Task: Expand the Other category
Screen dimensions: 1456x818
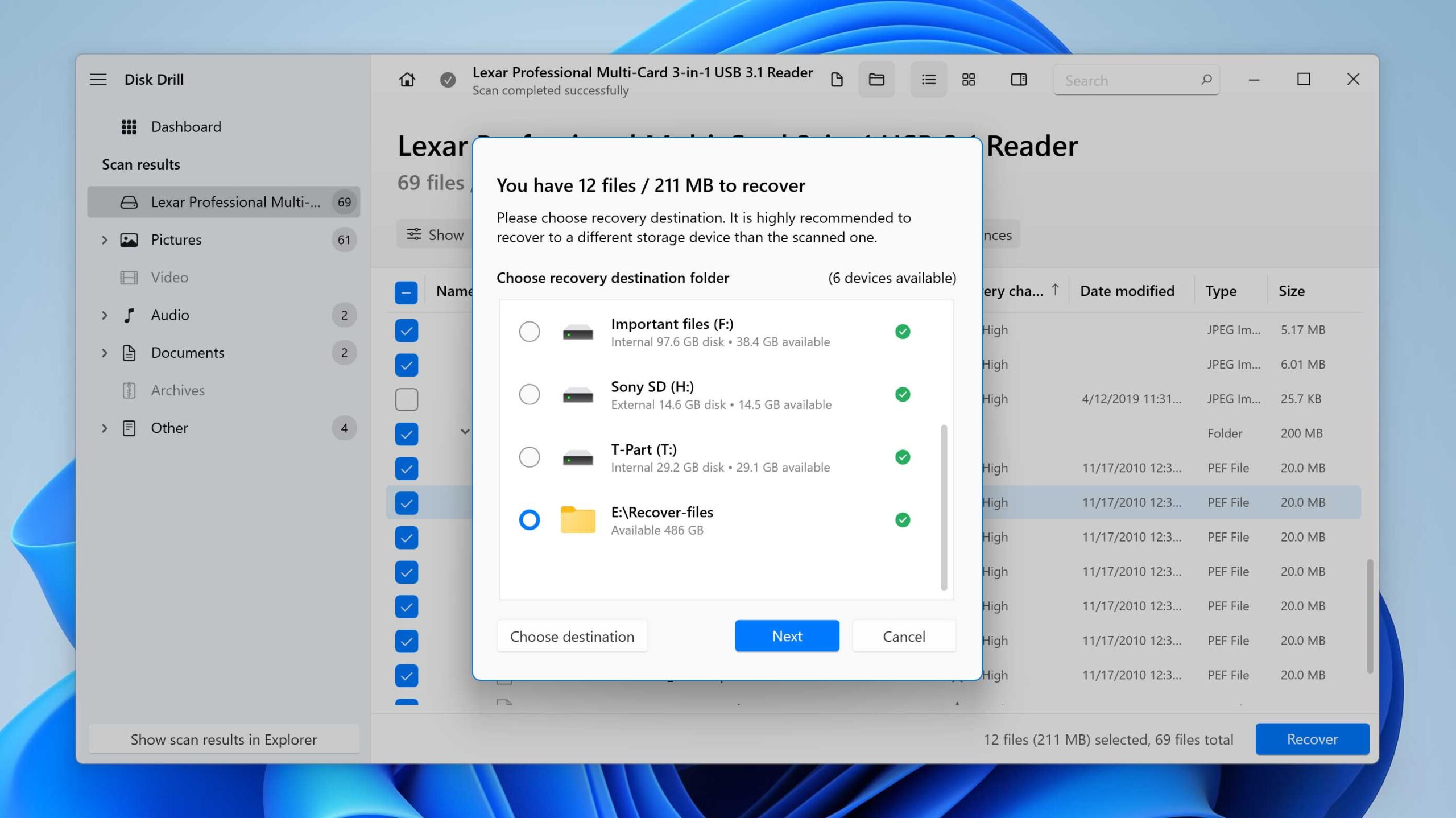Action: pyautogui.click(x=105, y=428)
